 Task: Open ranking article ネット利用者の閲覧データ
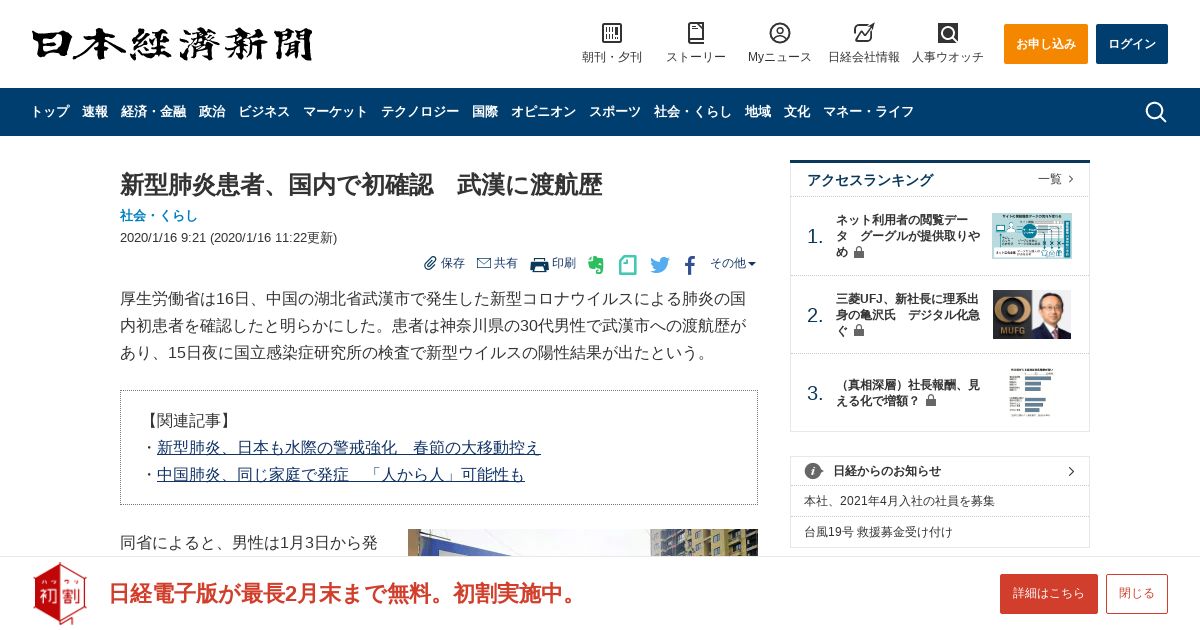[x=908, y=236]
